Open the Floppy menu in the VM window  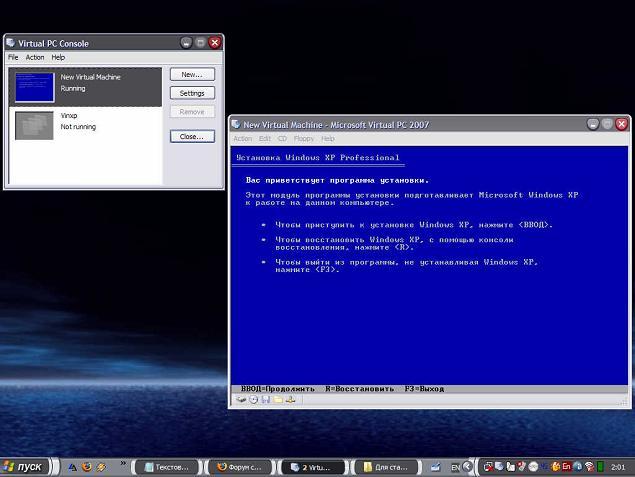pyautogui.click(x=304, y=138)
